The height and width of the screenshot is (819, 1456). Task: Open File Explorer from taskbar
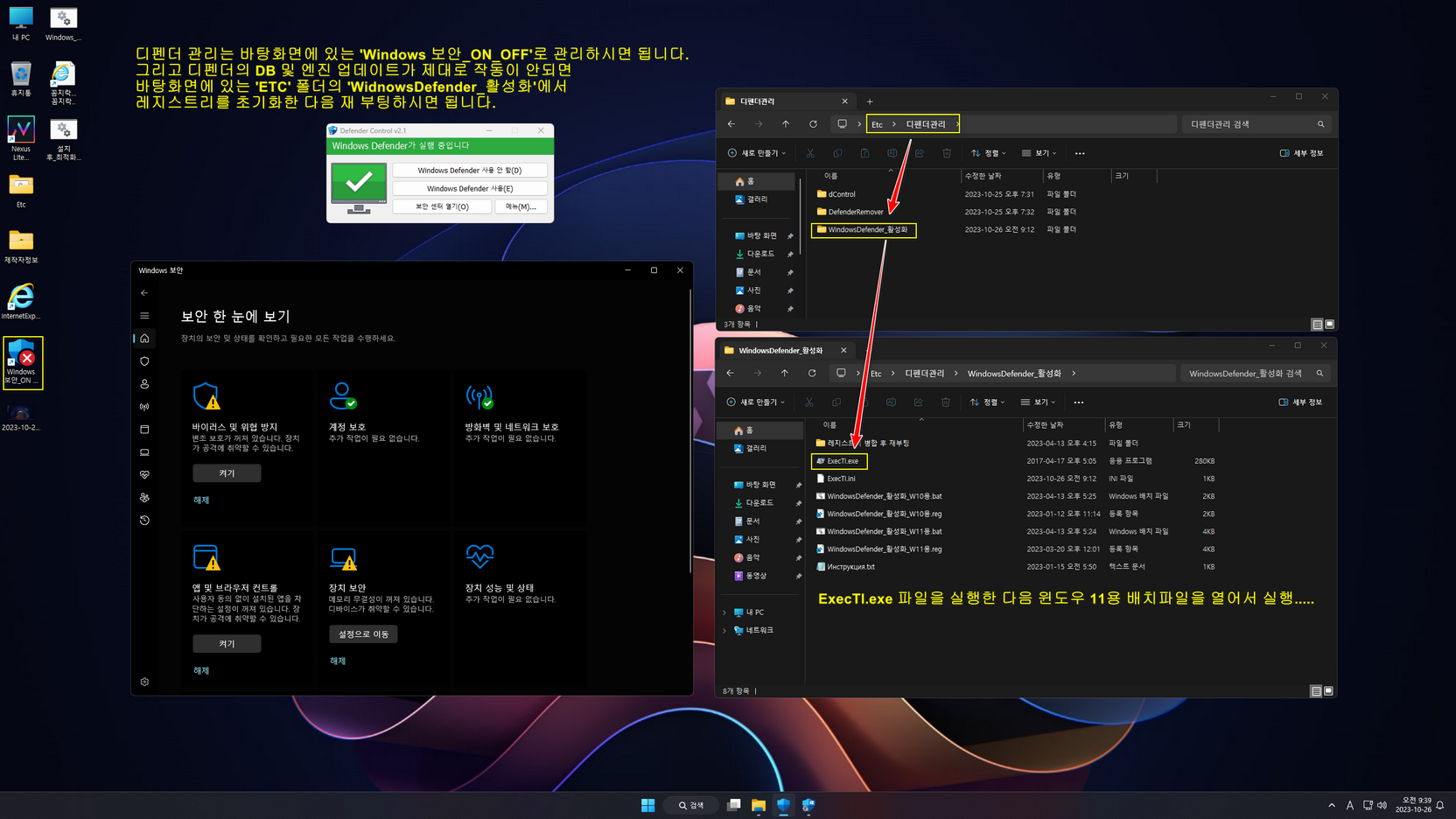pyautogui.click(x=759, y=805)
